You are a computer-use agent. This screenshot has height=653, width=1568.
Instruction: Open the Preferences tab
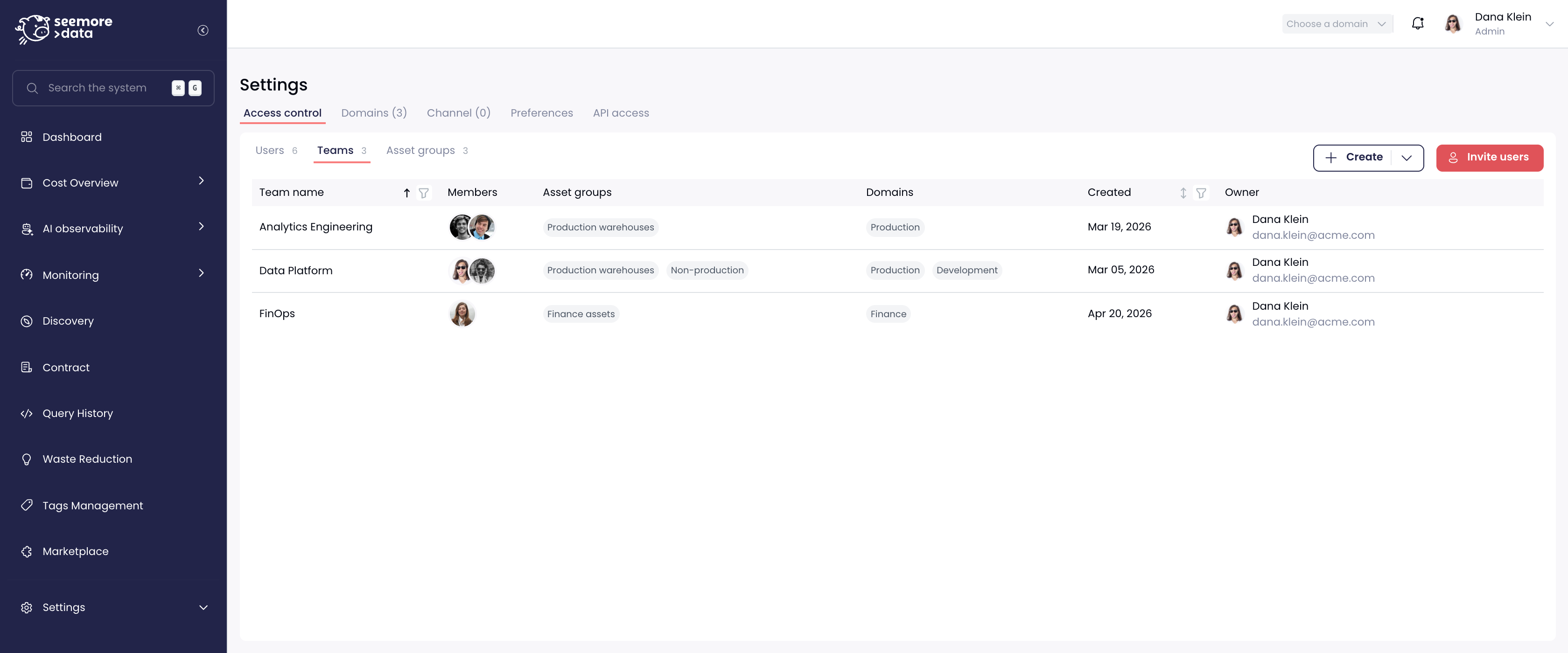click(x=542, y=113)
